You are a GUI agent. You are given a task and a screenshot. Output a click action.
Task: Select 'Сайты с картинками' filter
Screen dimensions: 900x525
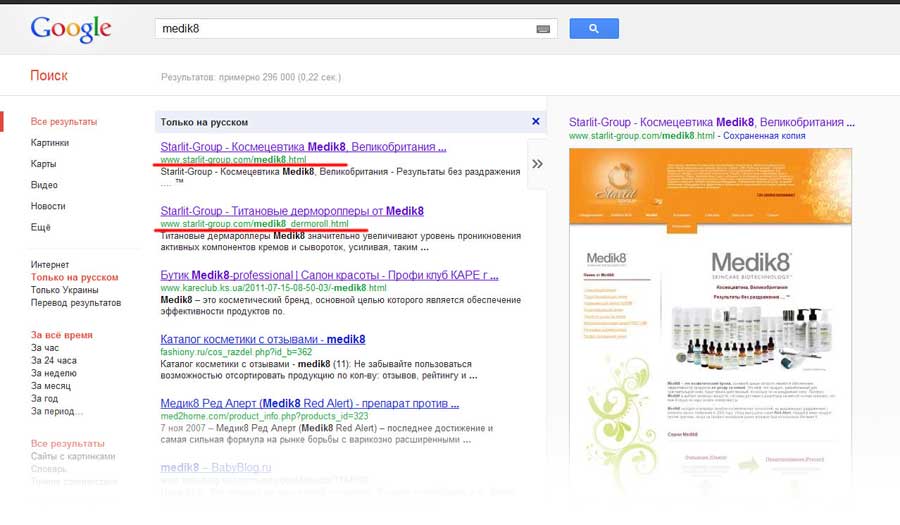[x=73, y=456]
